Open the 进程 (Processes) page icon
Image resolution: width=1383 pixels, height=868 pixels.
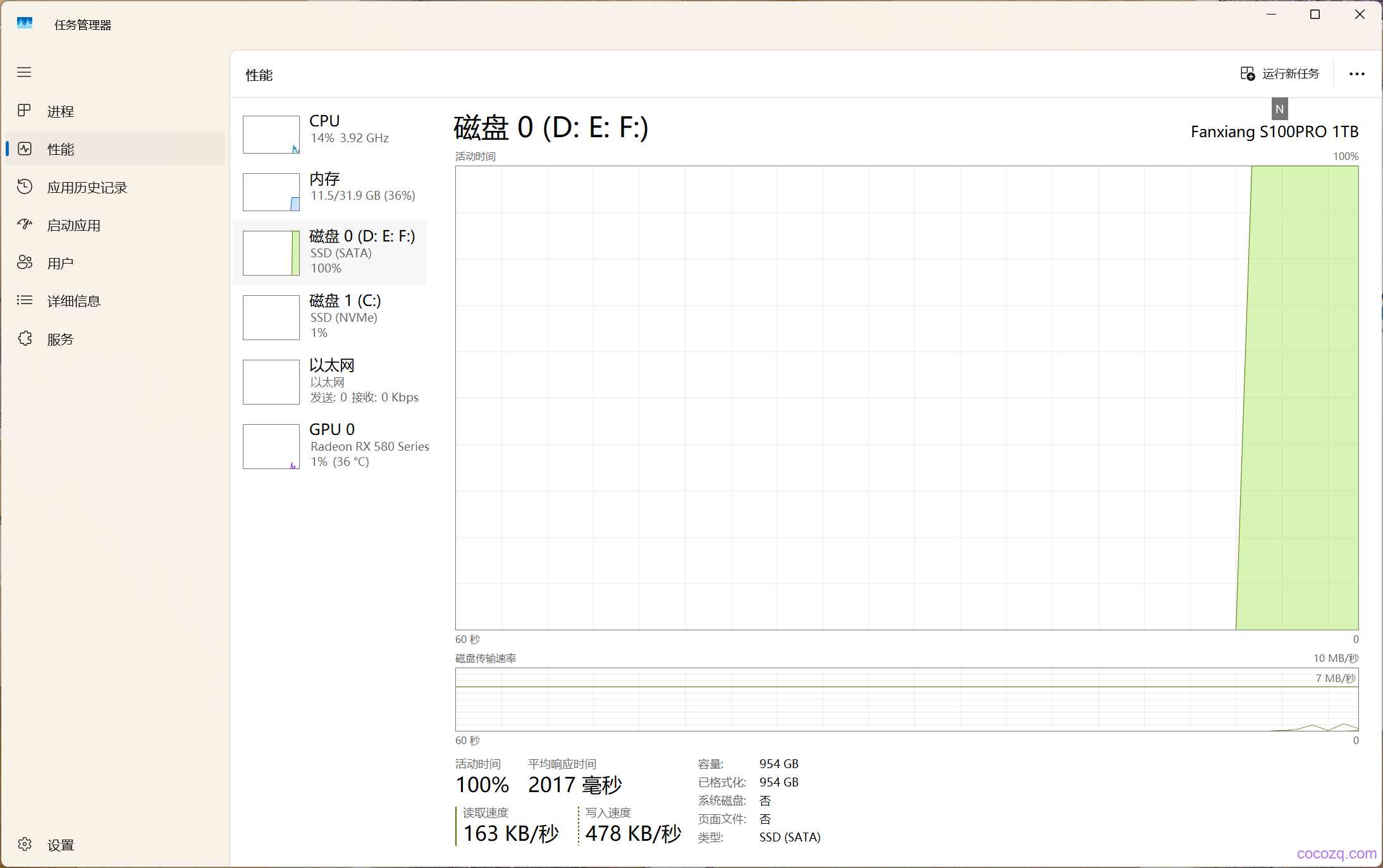[x=24, y=111]
